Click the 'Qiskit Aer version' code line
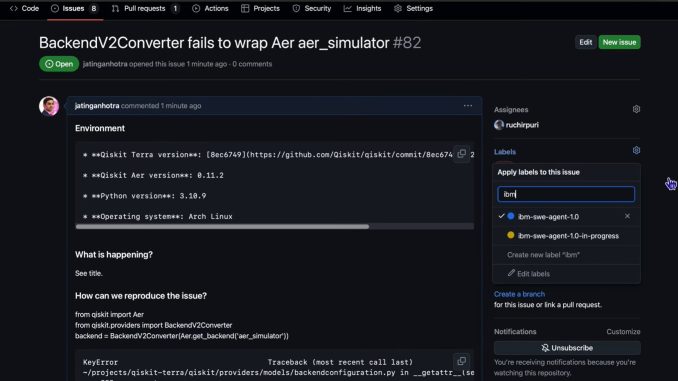 pyautogui.click(x=154, y=175)
